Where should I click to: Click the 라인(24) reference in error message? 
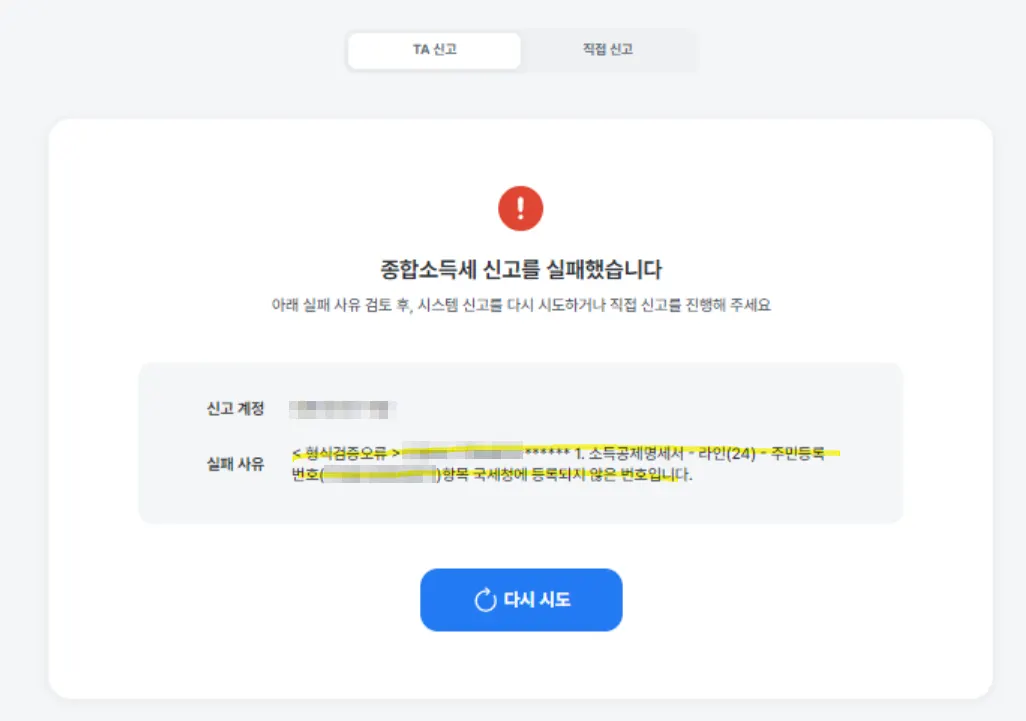[x=727, y=453]
